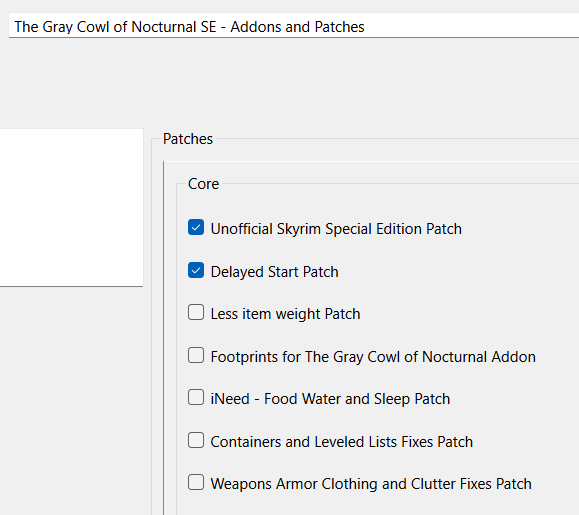The width and height of the screenshot is (579, 515).
Task: Click the 'Unofficial Skyrim Special Edition Patch' label text
Action: pyautogui.click(x=336, y=229)
